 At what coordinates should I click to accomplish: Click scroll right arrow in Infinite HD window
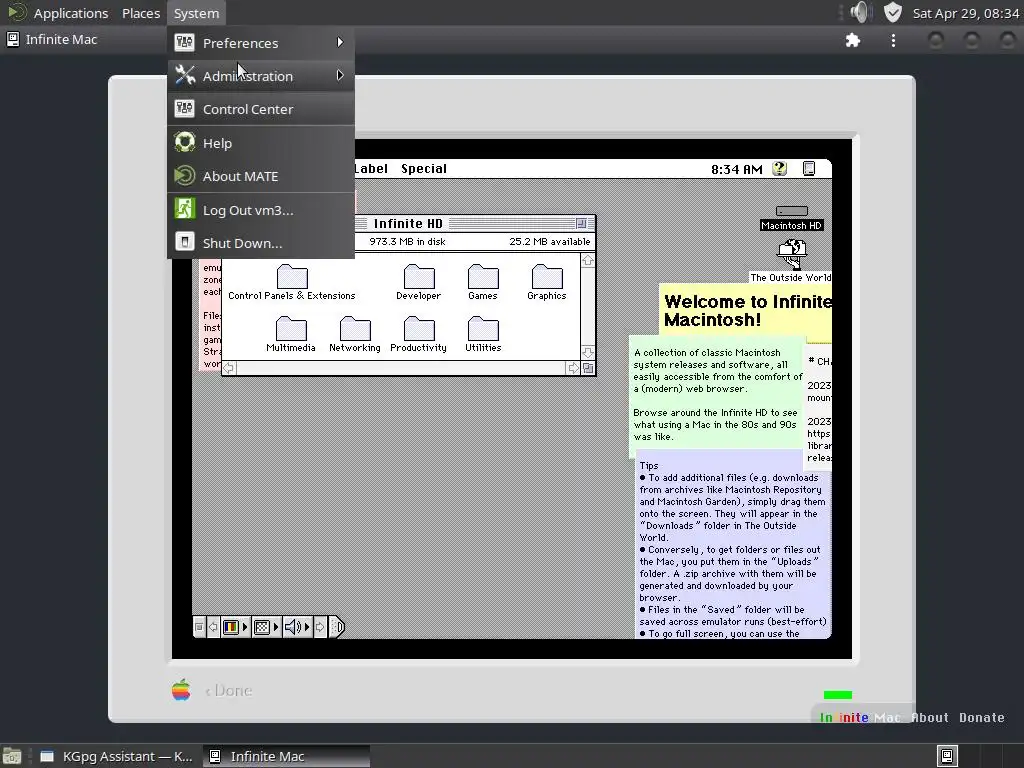click(573, 368)
